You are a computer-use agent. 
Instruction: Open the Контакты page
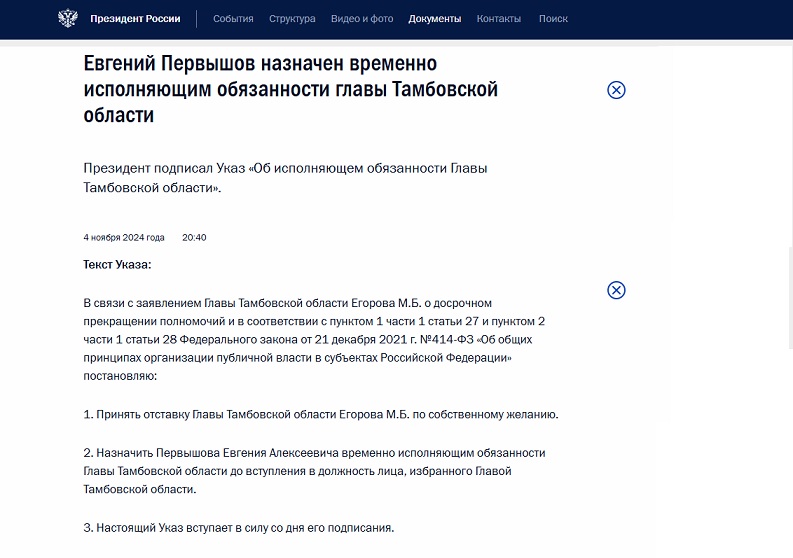coord(499,19)
